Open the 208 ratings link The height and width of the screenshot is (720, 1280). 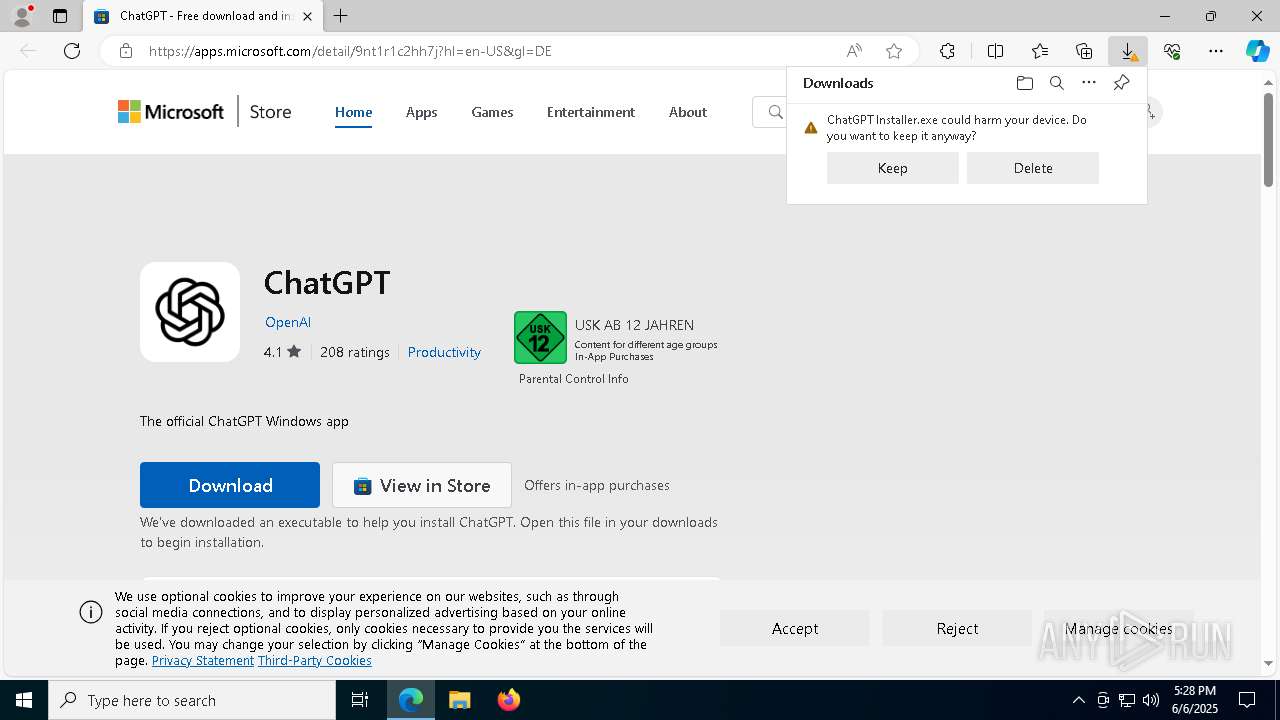click(x=355, y=352)
